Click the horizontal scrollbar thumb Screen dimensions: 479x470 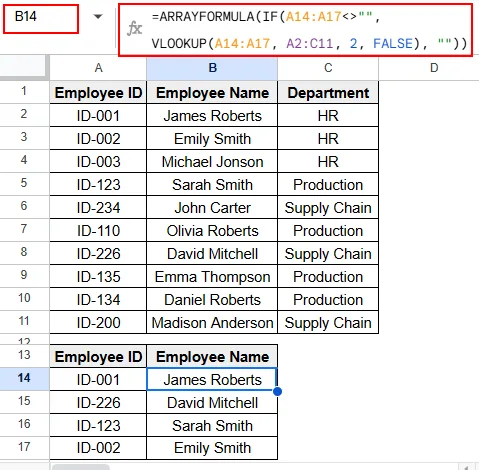click(x=81, y=467)
